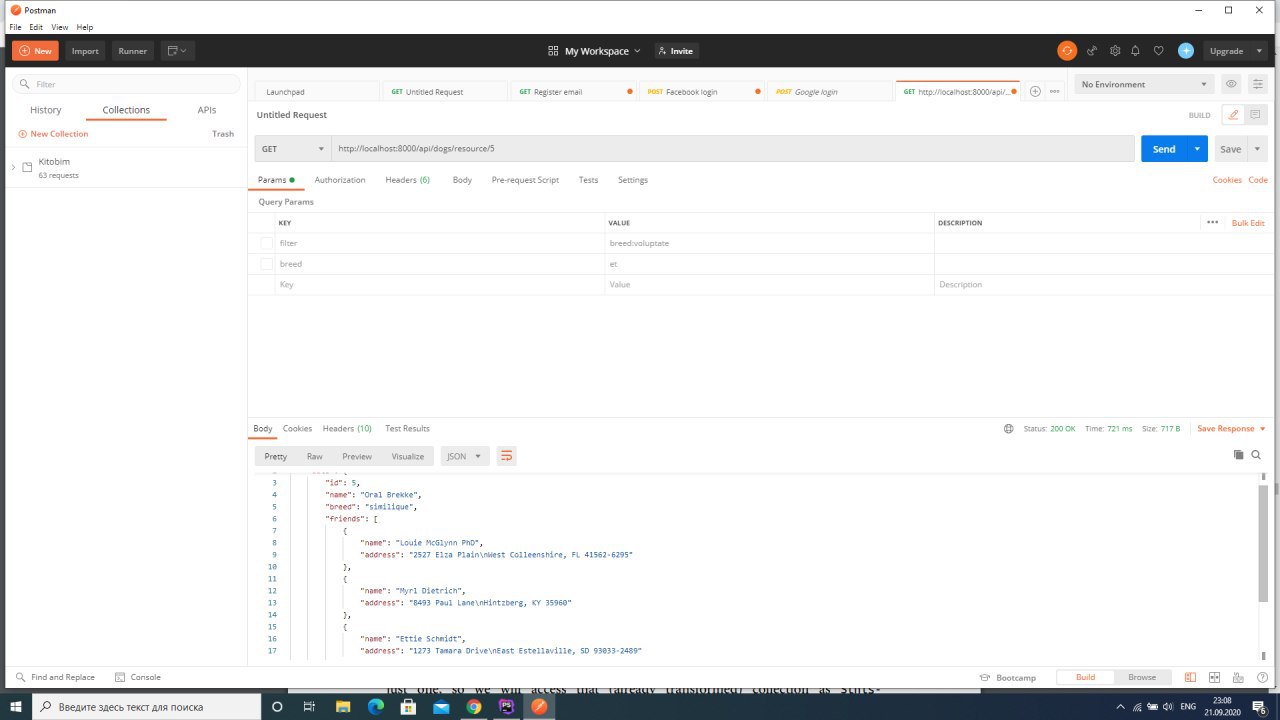The width and height of the screenshot is (1280, 720).
Task: Select the pencil build mode icon
Action: click(x=1233, y=115)
